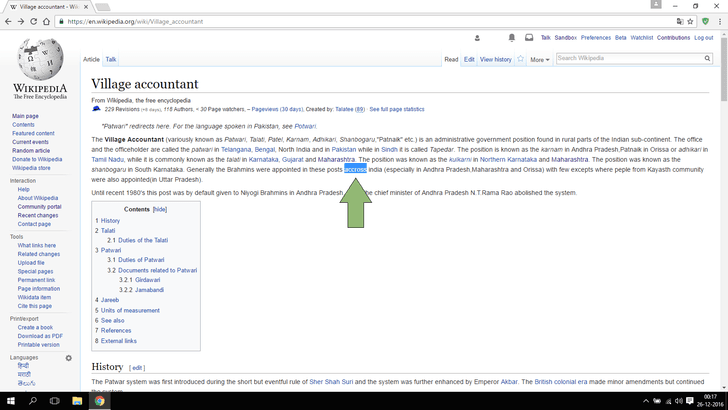Open the Windows Start button
The height and width of the screenshot is (410, 728).
pos(10,401)
